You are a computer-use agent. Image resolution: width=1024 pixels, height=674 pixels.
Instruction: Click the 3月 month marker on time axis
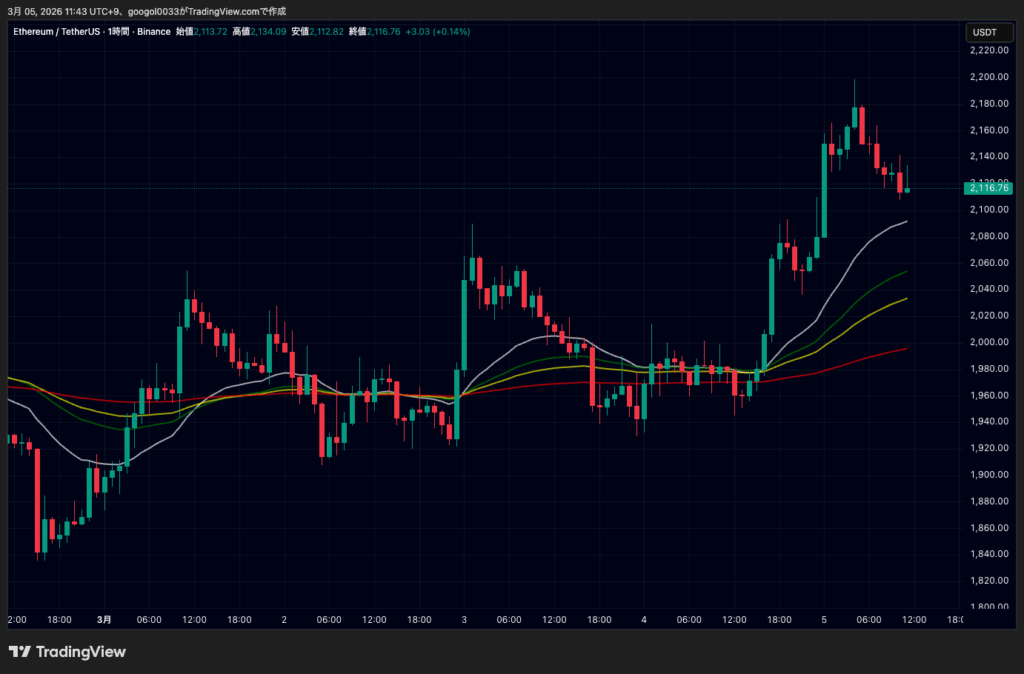(x=104, y=619)
